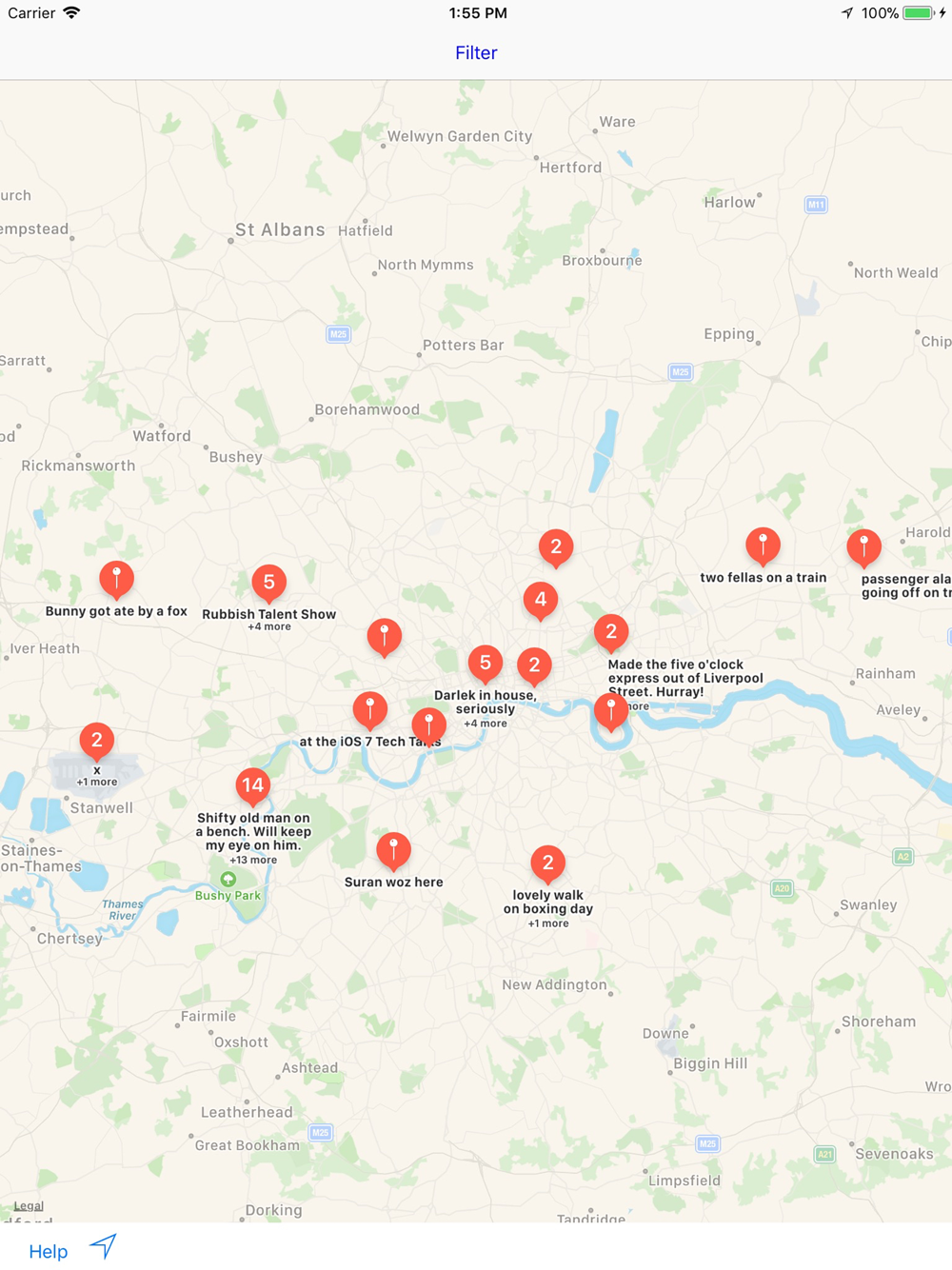
Task: Expand the '+13 more' label under Shifty old man
Action: click(253, 860)
